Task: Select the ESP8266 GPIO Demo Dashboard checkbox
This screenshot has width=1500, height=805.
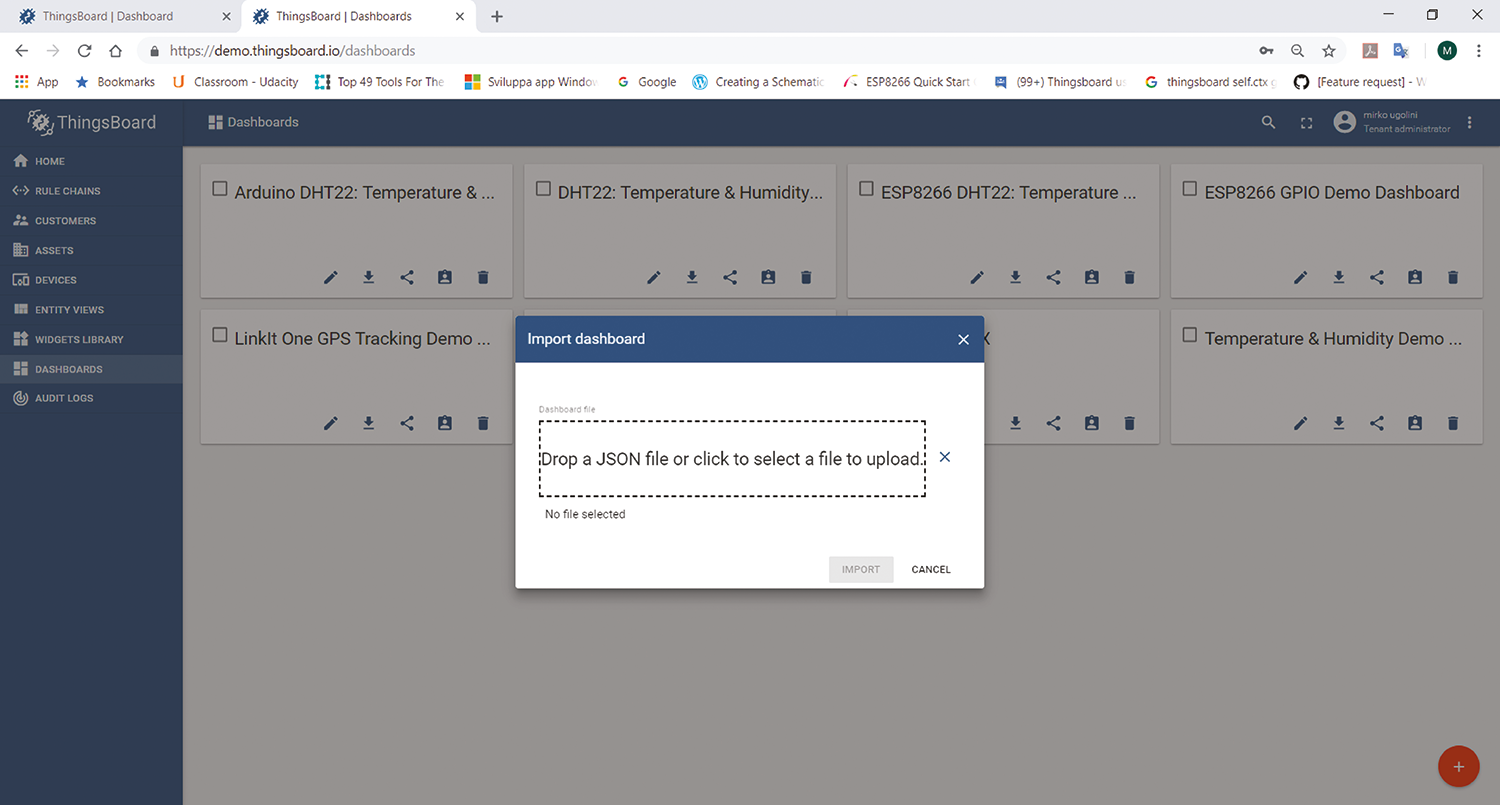Action: [1190, 189]
